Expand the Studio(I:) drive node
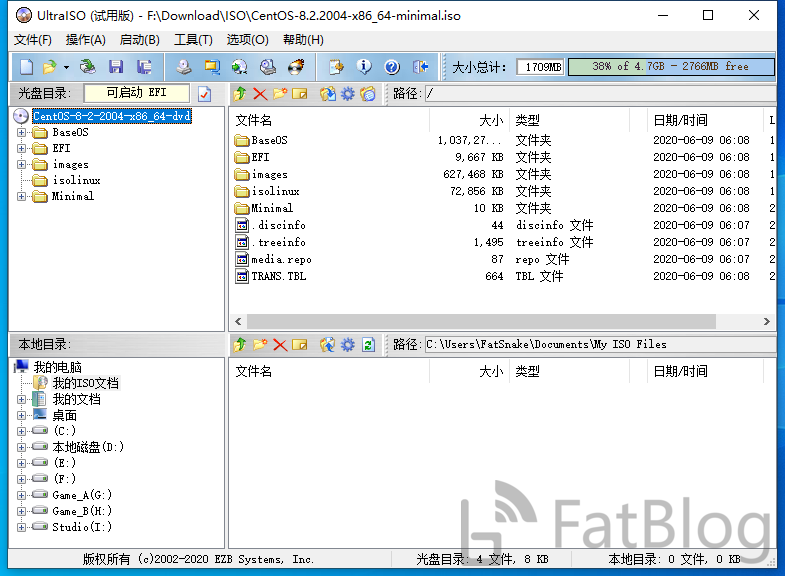This screenshot has width=785, height=576. tap(21, 527)
